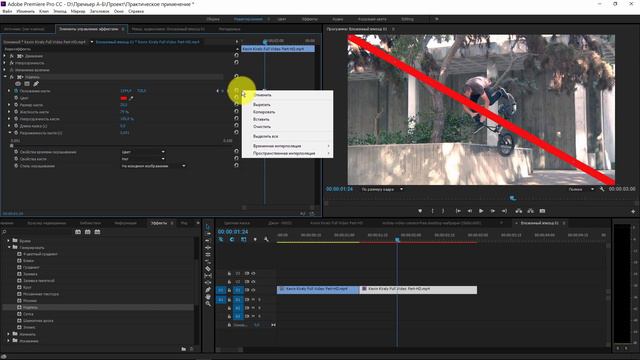Choose Копировать in the context menu
Image resolution: width=640 pixels, height=360 pixels.
coord(264,112)
